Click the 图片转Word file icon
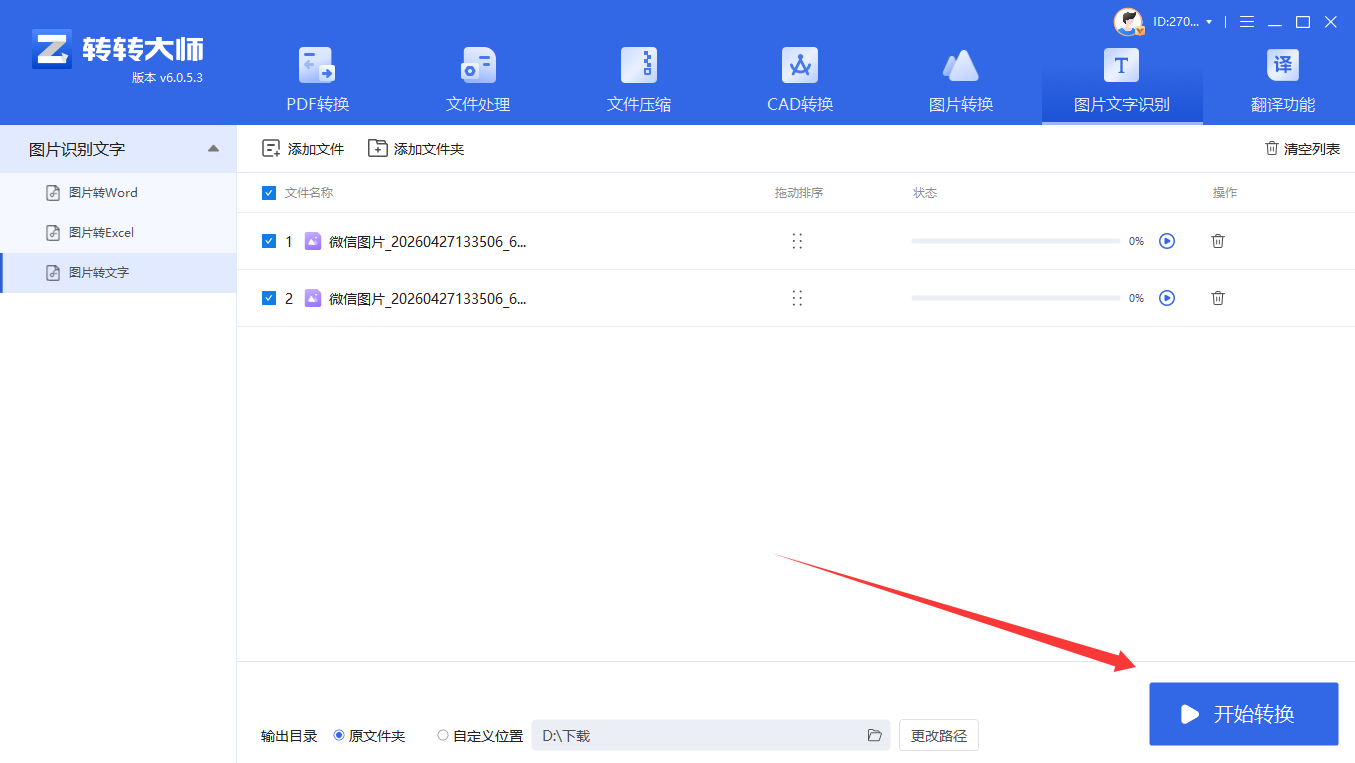 54,193
